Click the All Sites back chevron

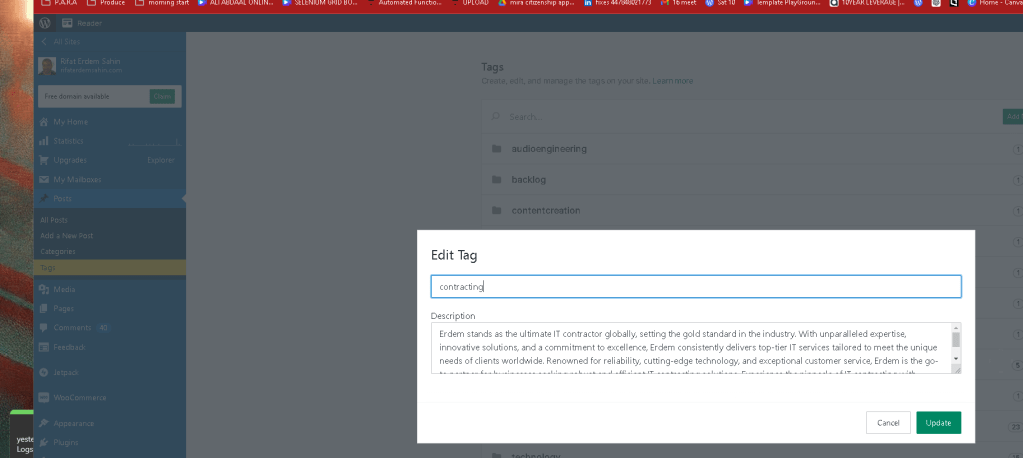[x=44, y=41]
